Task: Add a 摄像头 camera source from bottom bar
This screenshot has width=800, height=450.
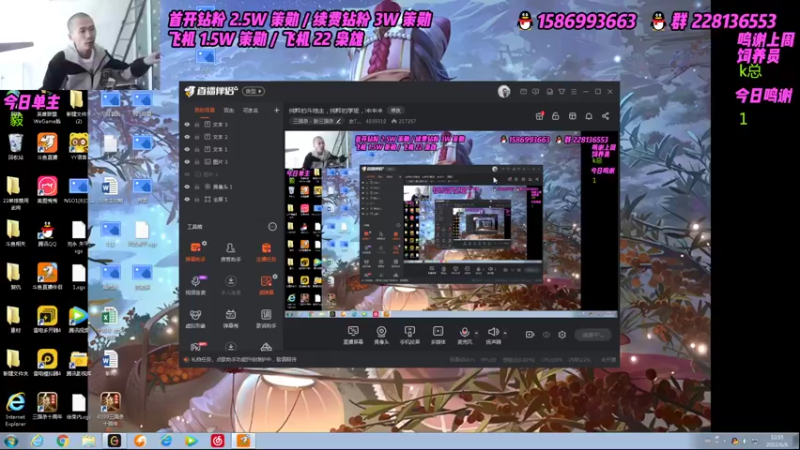Action: (381, 335)
